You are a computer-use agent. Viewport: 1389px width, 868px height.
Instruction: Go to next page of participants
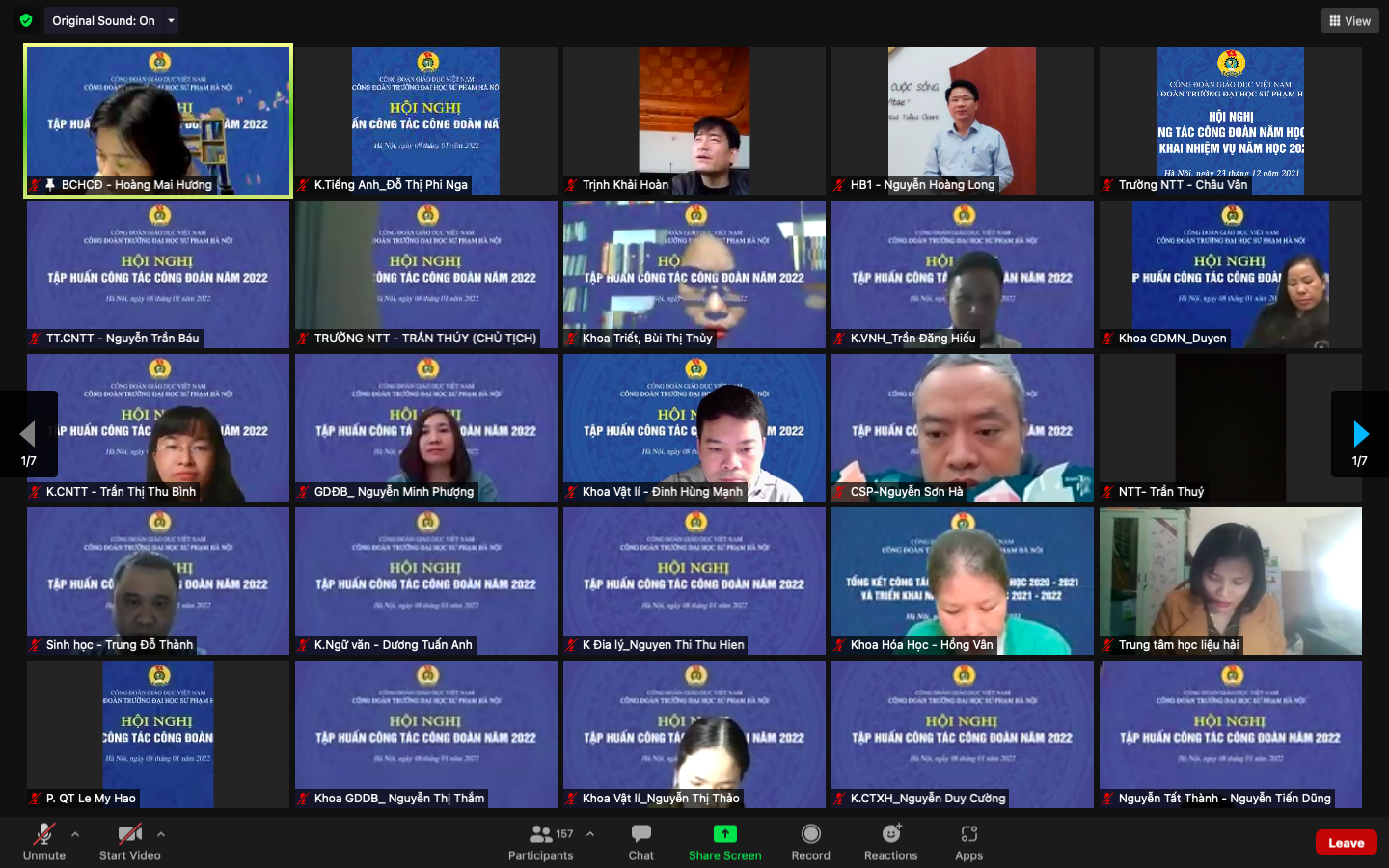click(x=1360, y=434)
